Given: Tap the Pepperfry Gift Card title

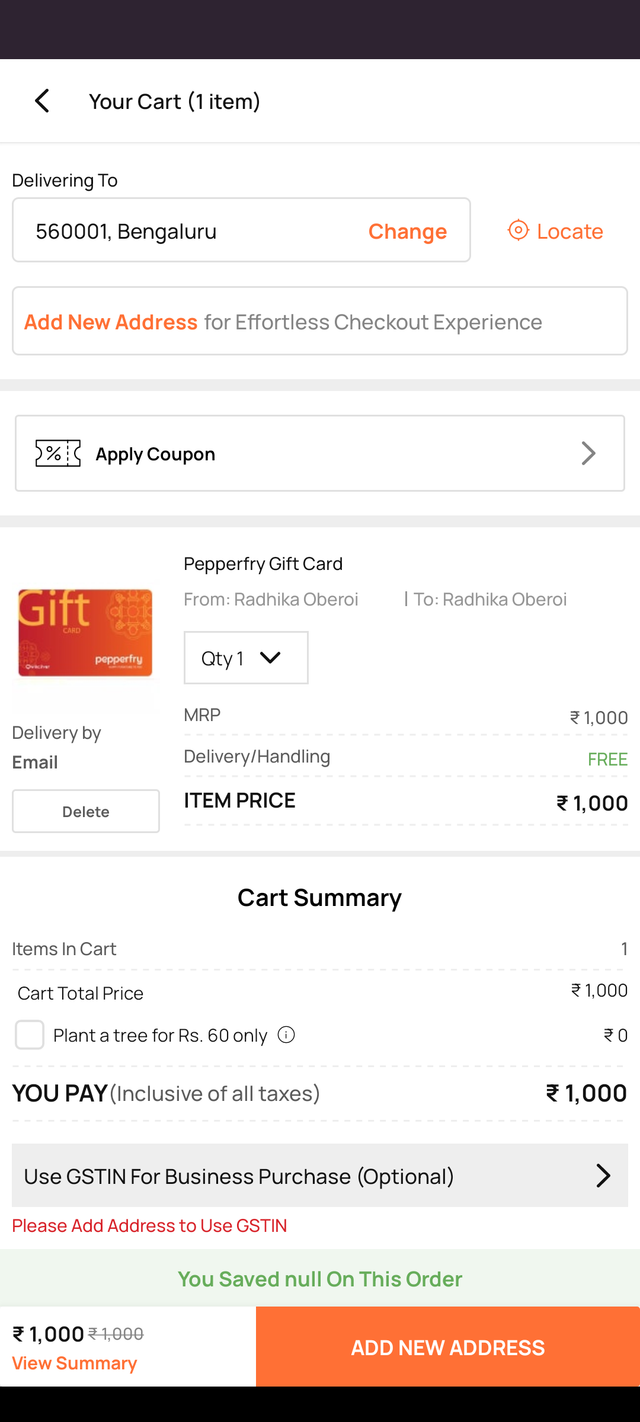Looking at the screenshot, I should (263, 564).
